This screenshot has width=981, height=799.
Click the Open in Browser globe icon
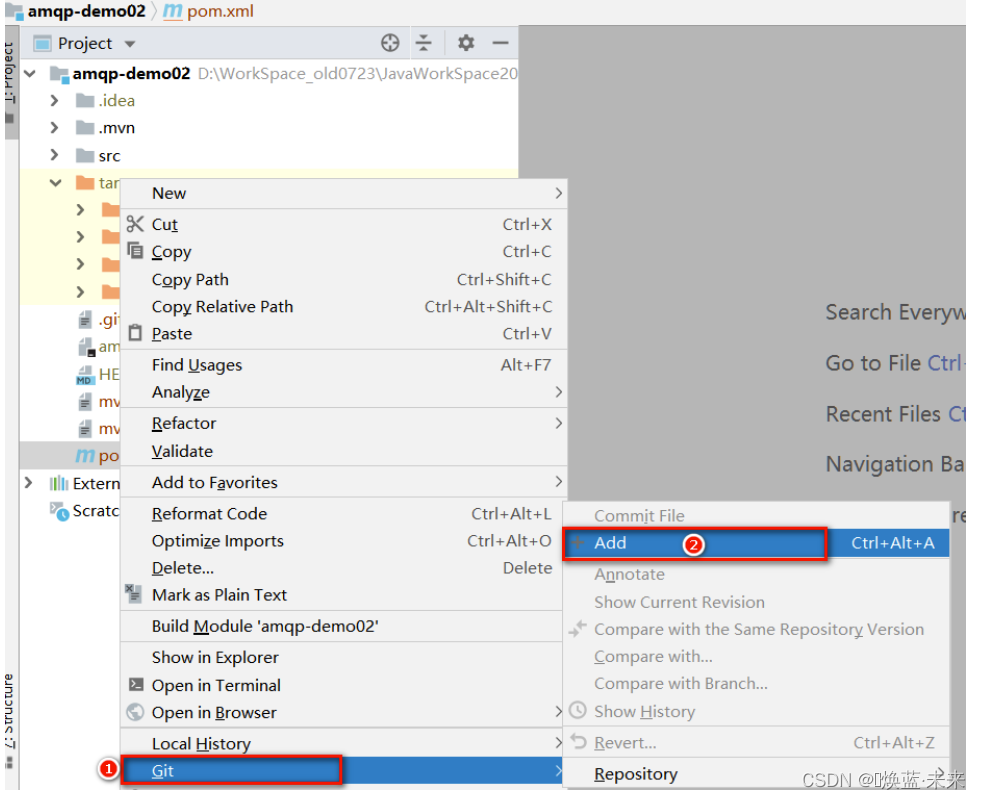click(135, 712)
